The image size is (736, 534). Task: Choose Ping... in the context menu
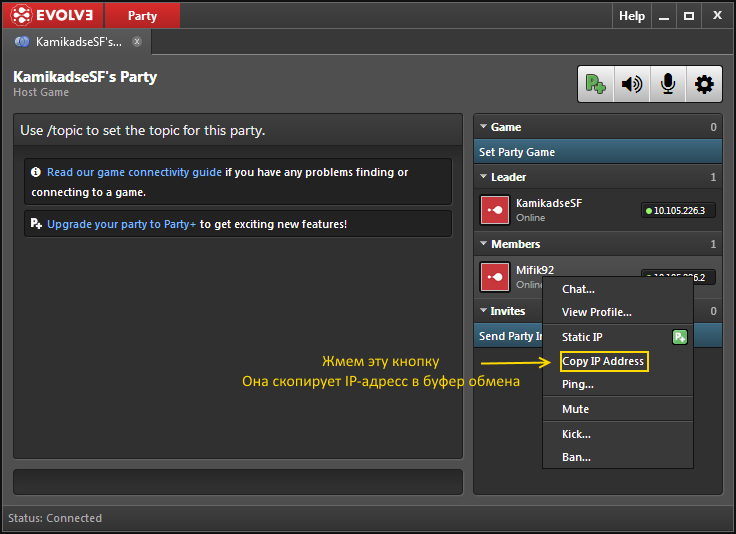click(x=578, y=384)
